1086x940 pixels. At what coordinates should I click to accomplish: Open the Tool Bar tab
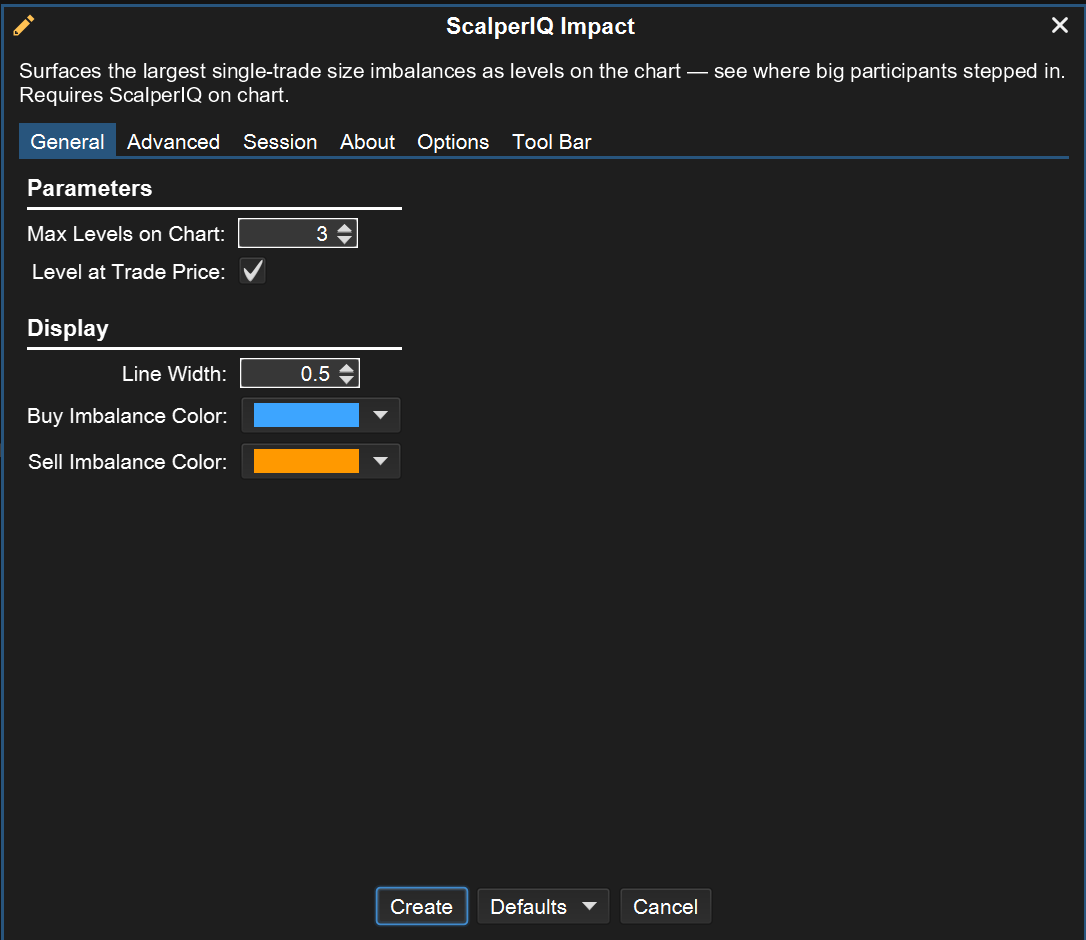[x=551, y=141]
